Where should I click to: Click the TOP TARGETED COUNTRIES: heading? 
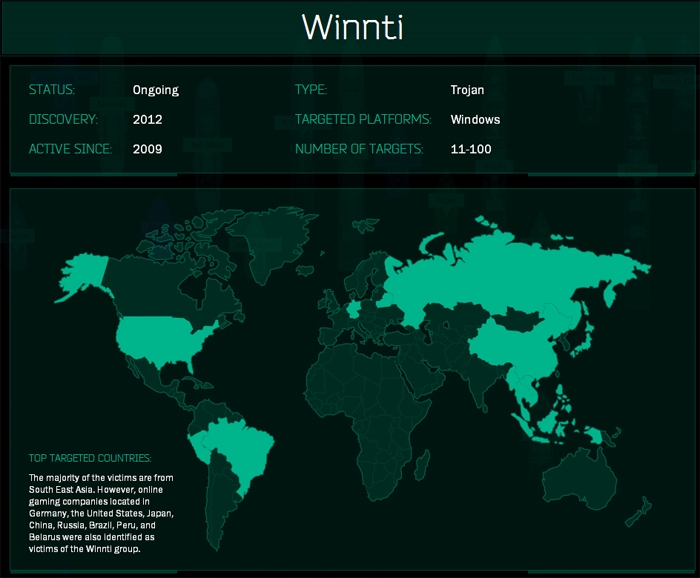90,458
